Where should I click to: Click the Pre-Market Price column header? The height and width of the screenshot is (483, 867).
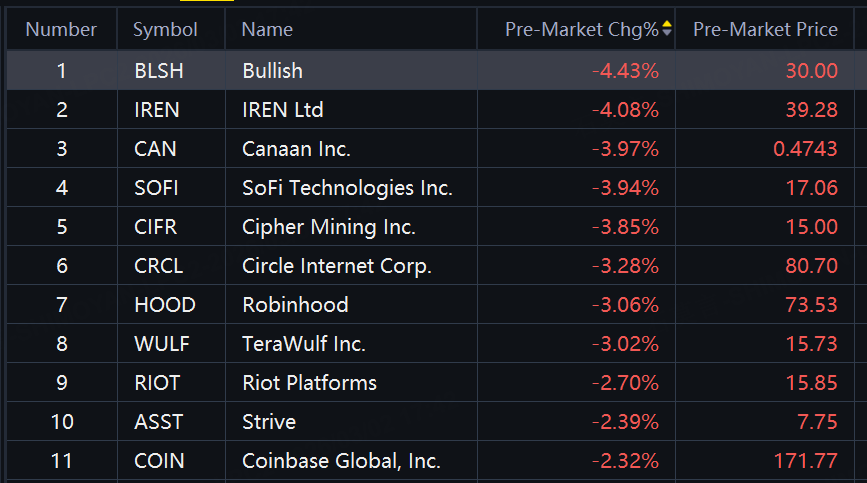765,29
